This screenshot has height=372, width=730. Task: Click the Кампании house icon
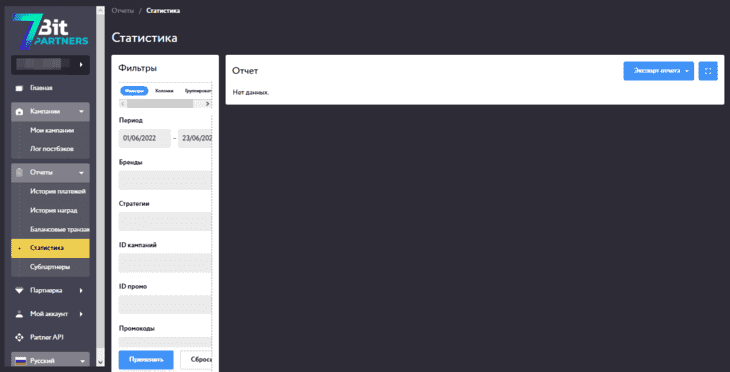pyautogui.click(x=19, y=112)
